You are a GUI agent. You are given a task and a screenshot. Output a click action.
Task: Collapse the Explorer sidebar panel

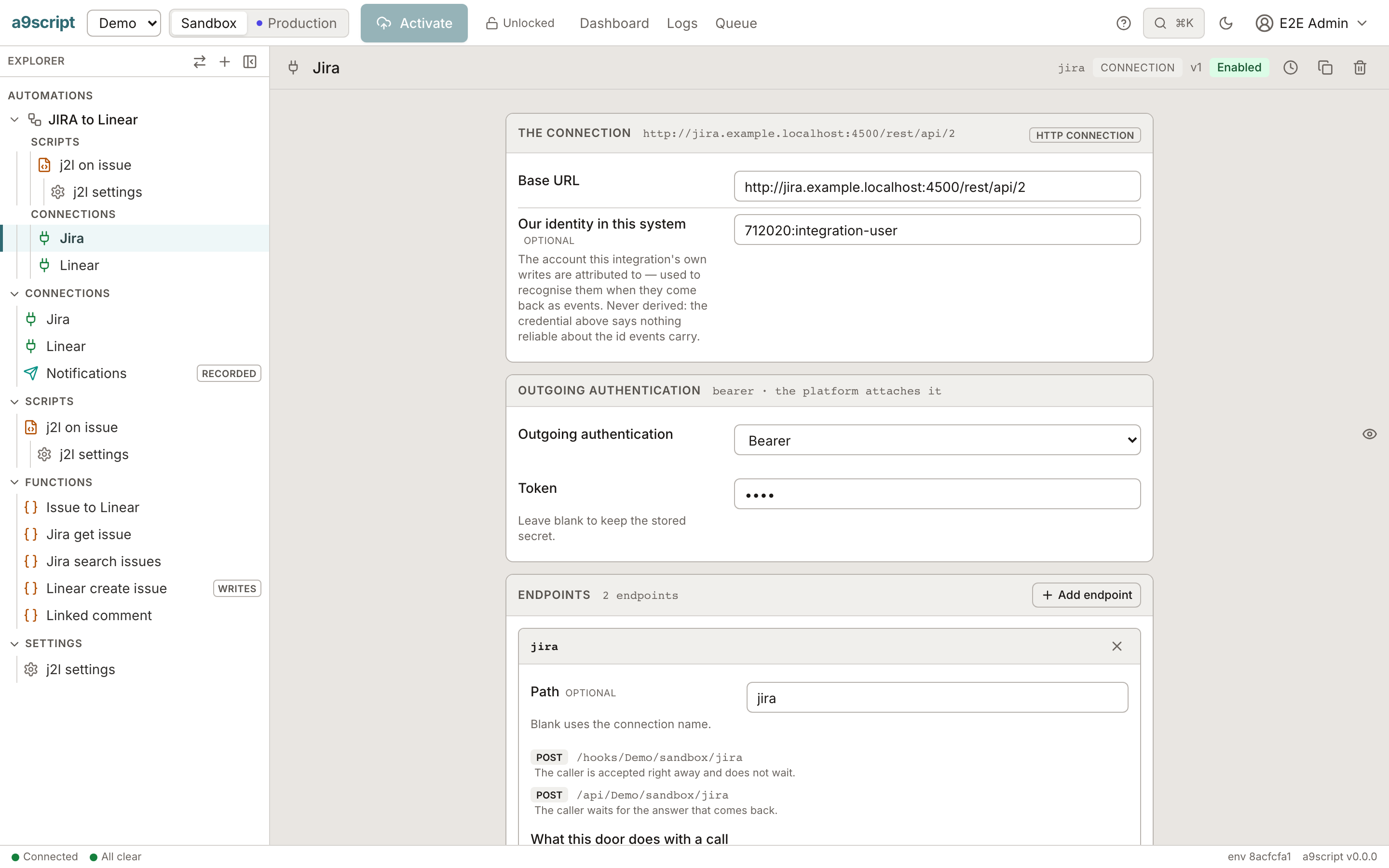(250, 61)
